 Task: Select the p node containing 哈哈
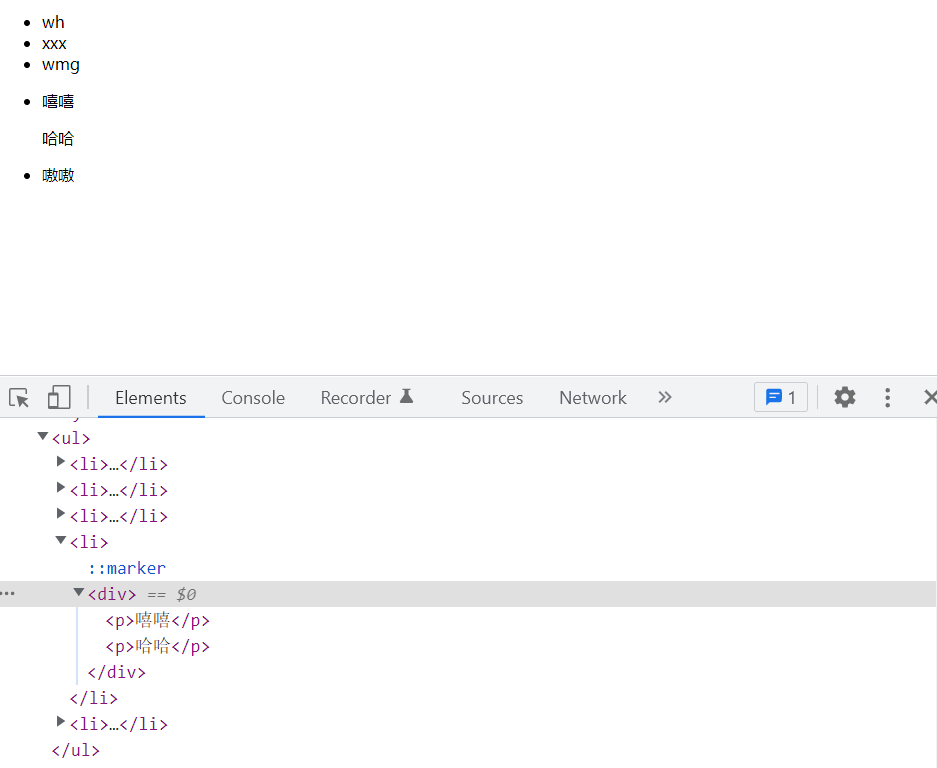click(x=158, y=646)
